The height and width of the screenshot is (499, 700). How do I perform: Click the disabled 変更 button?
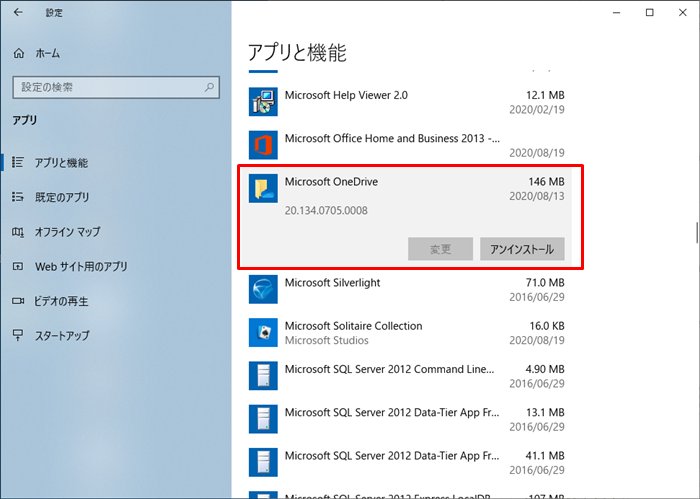pos(440,249)
